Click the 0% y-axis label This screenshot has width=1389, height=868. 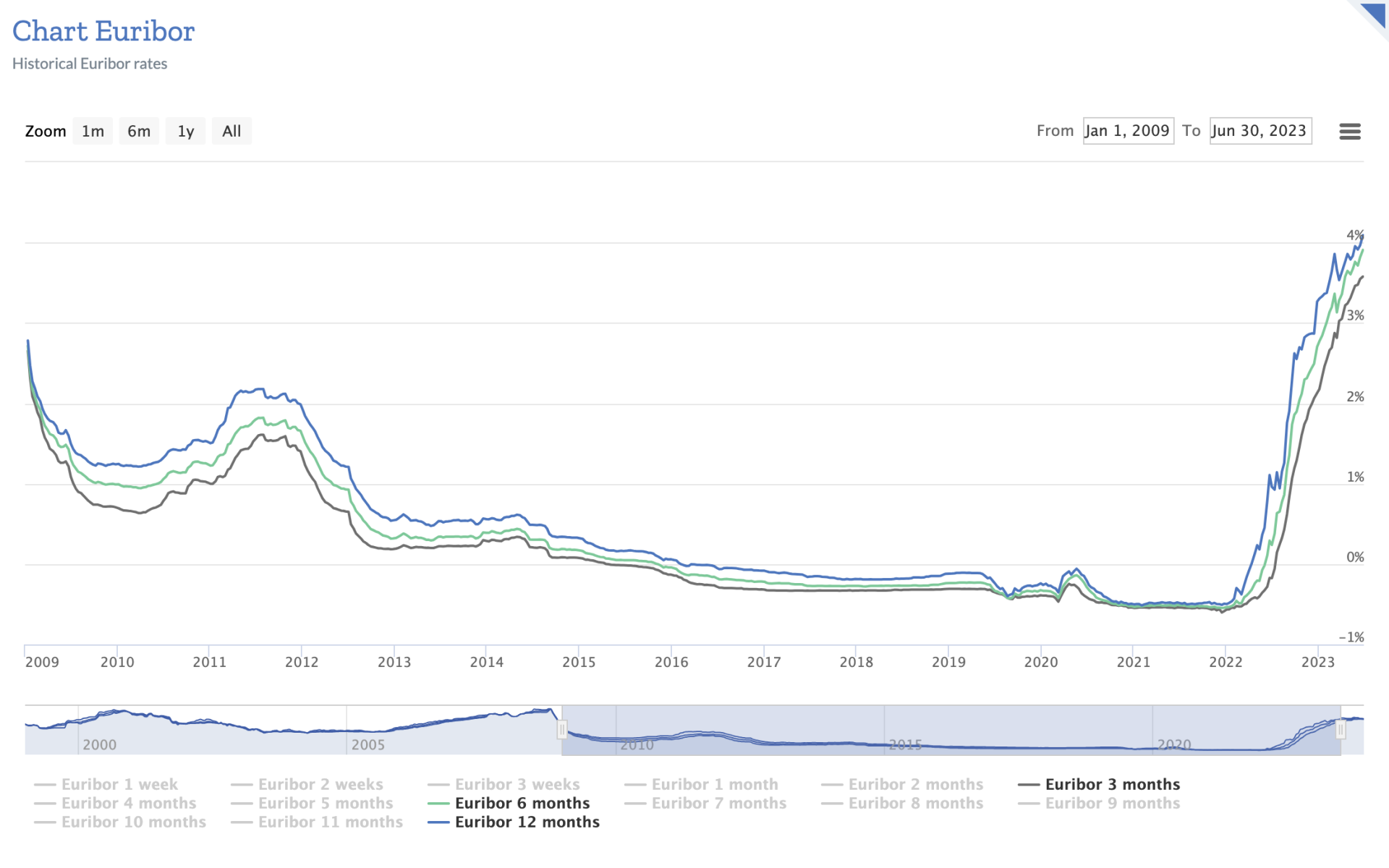pos(1355,557)
